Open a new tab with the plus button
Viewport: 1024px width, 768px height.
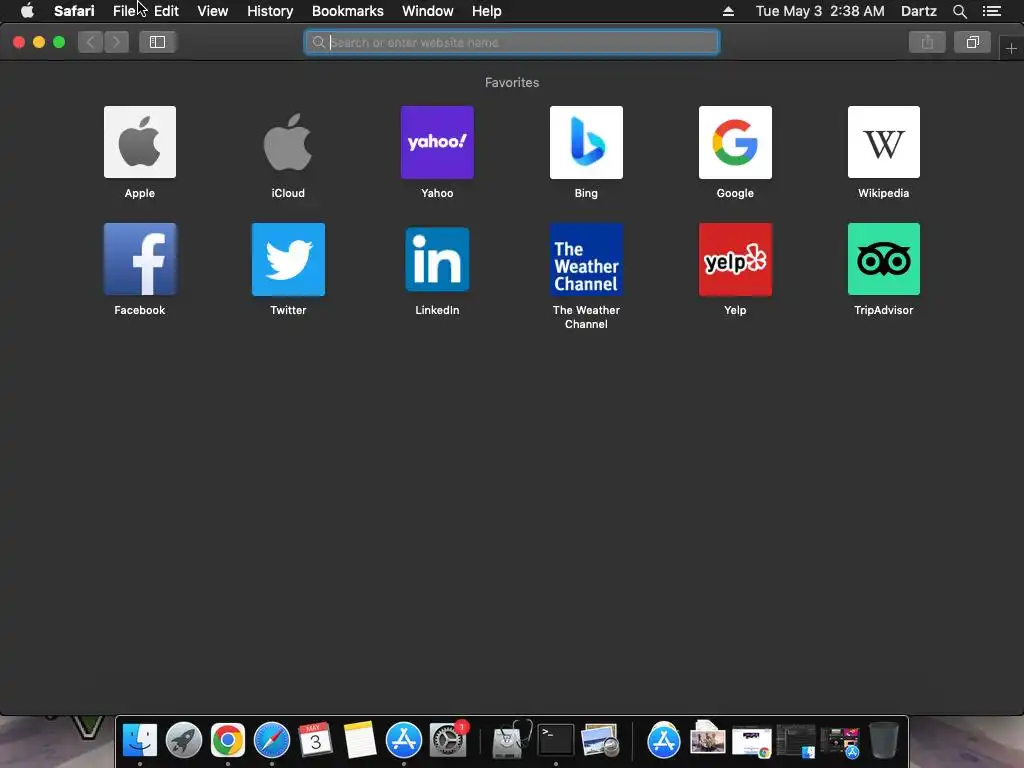[1011, 48]
